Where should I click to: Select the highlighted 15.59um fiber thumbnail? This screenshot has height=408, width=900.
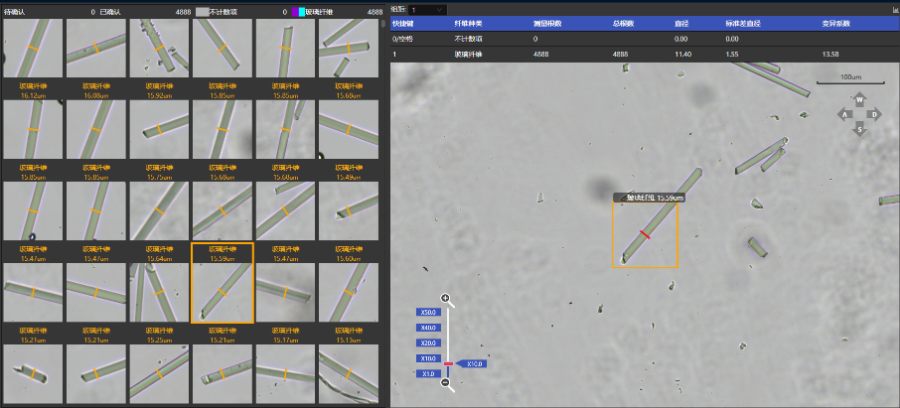(x=222, y=283)
